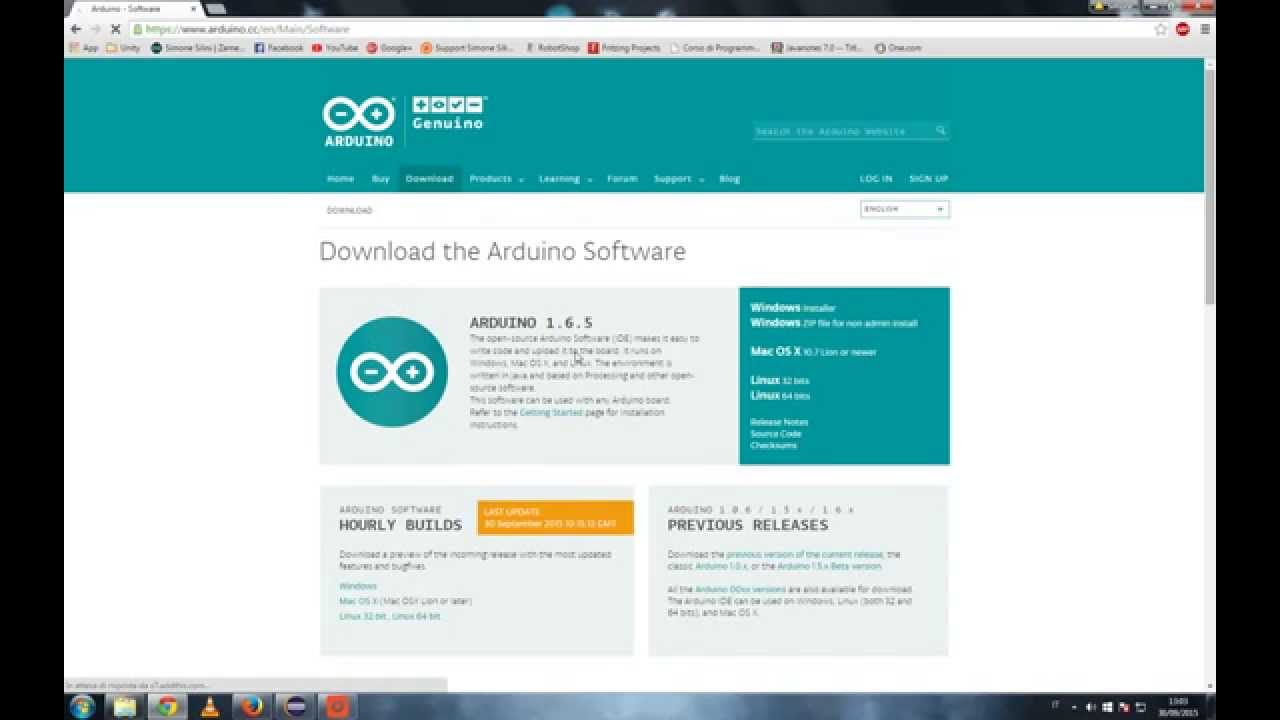Open the Buy page
The height and width of the screenshot is (720, 1280).
click(380, 179)
